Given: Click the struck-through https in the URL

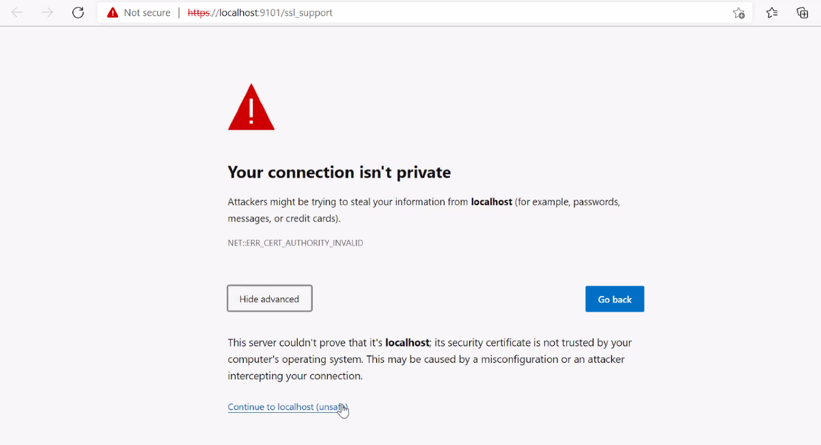Looking at the screenshot, I should point(198,13).
